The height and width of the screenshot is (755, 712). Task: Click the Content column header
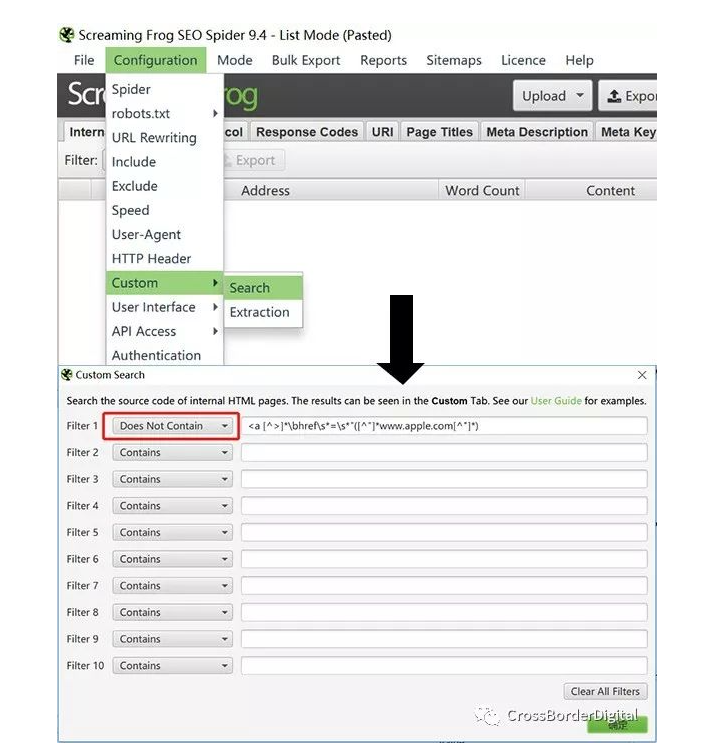[x=591, y=191]
